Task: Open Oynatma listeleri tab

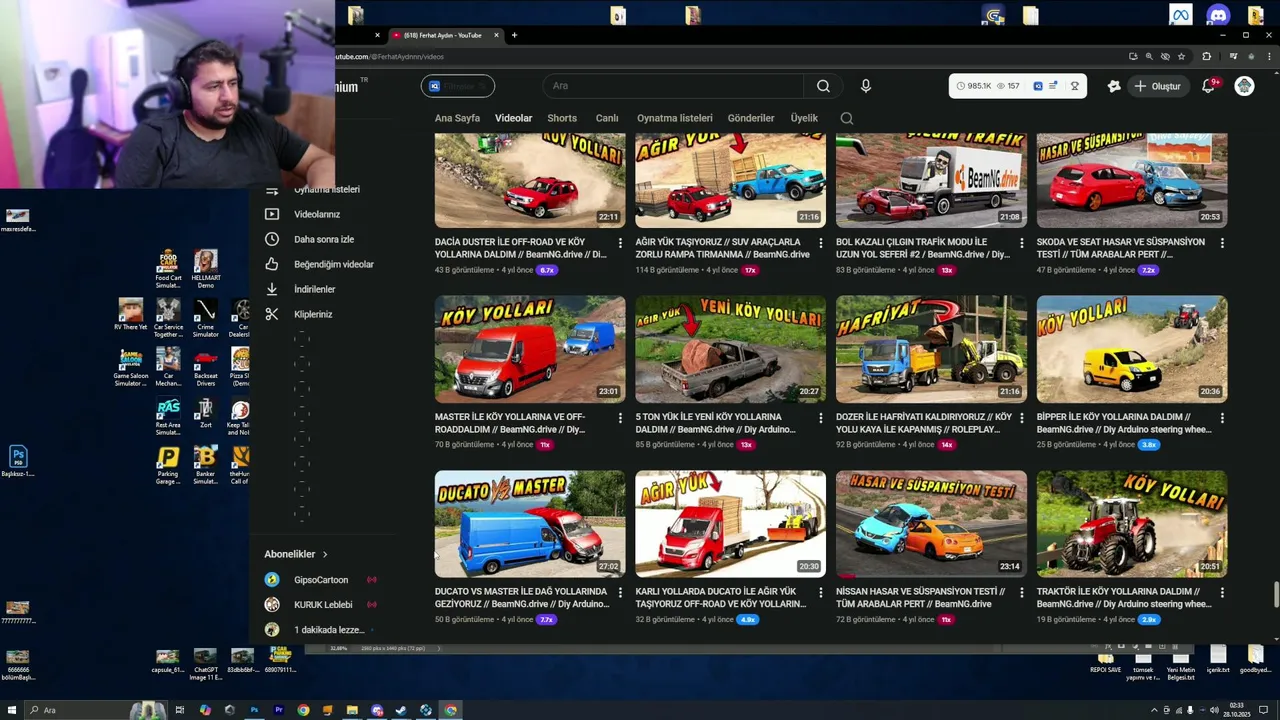Action: coord(675,118)
